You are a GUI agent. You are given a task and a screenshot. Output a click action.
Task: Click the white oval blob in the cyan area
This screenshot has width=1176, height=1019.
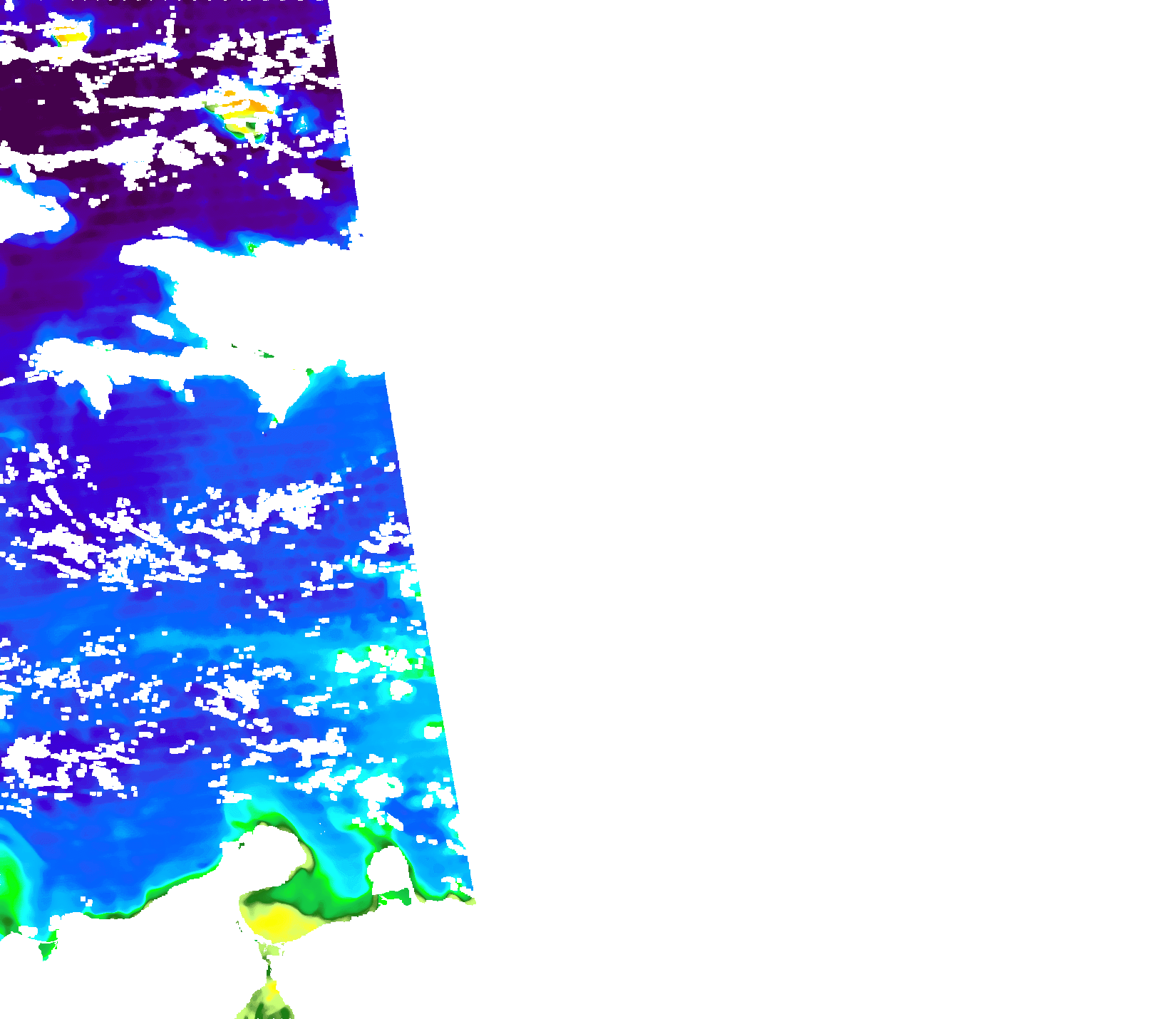tap(401, 690)
